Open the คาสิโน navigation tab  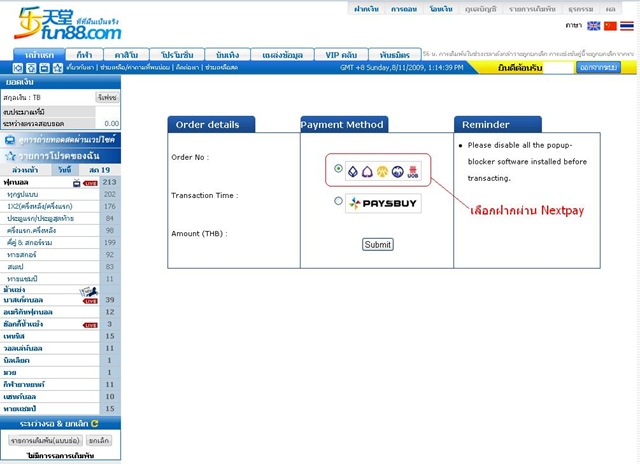(126, 55)
